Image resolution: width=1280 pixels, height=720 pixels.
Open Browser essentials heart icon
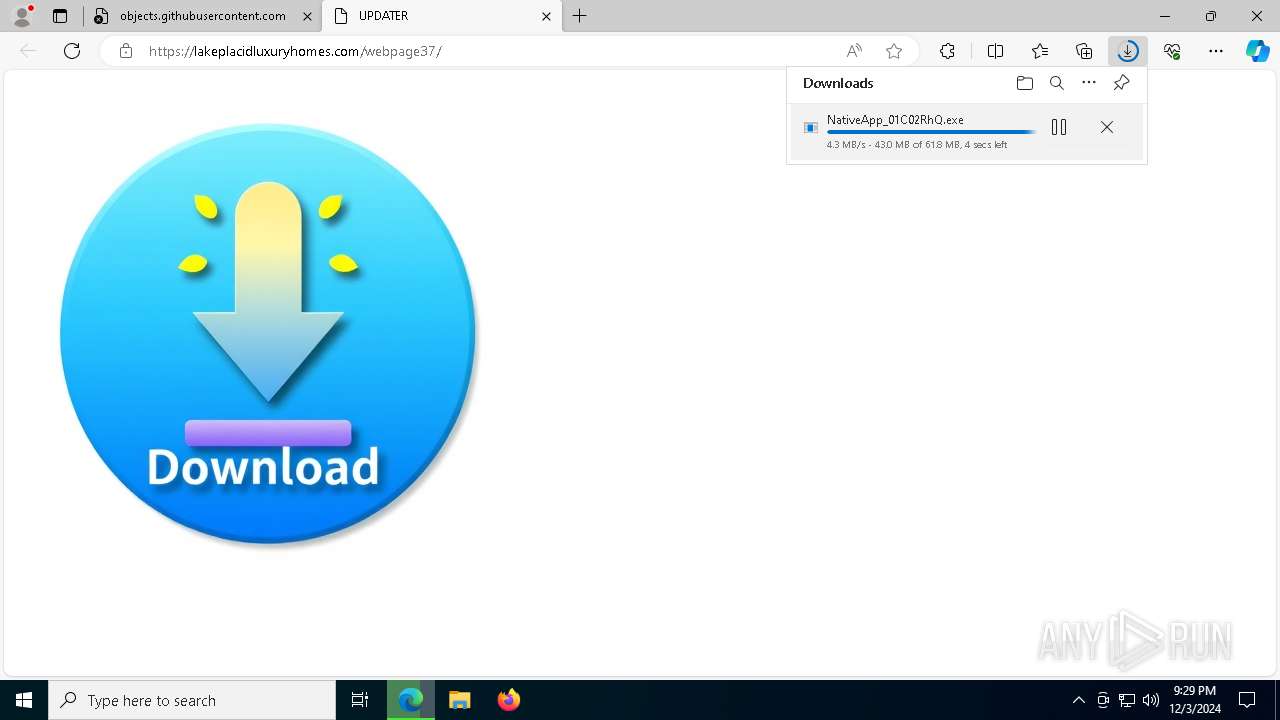coord(1172,51)
